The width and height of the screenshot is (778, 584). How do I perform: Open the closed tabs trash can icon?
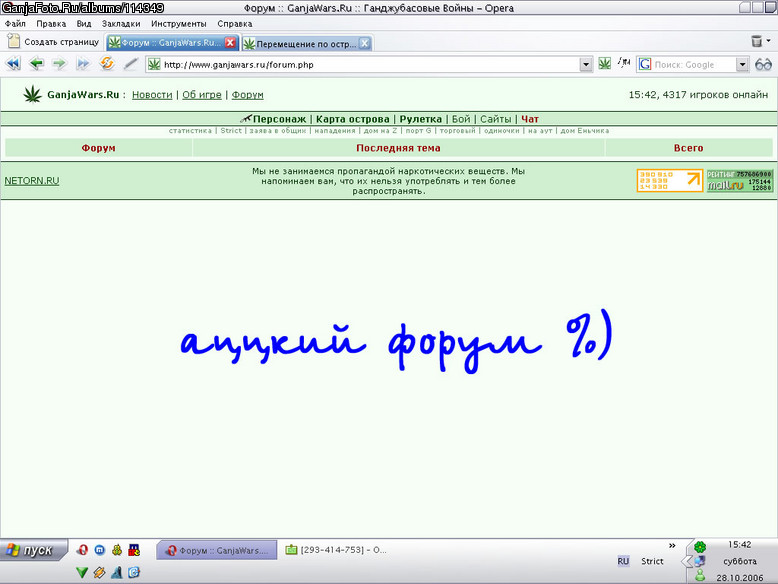pyautogui.click(x=757, y=41)
